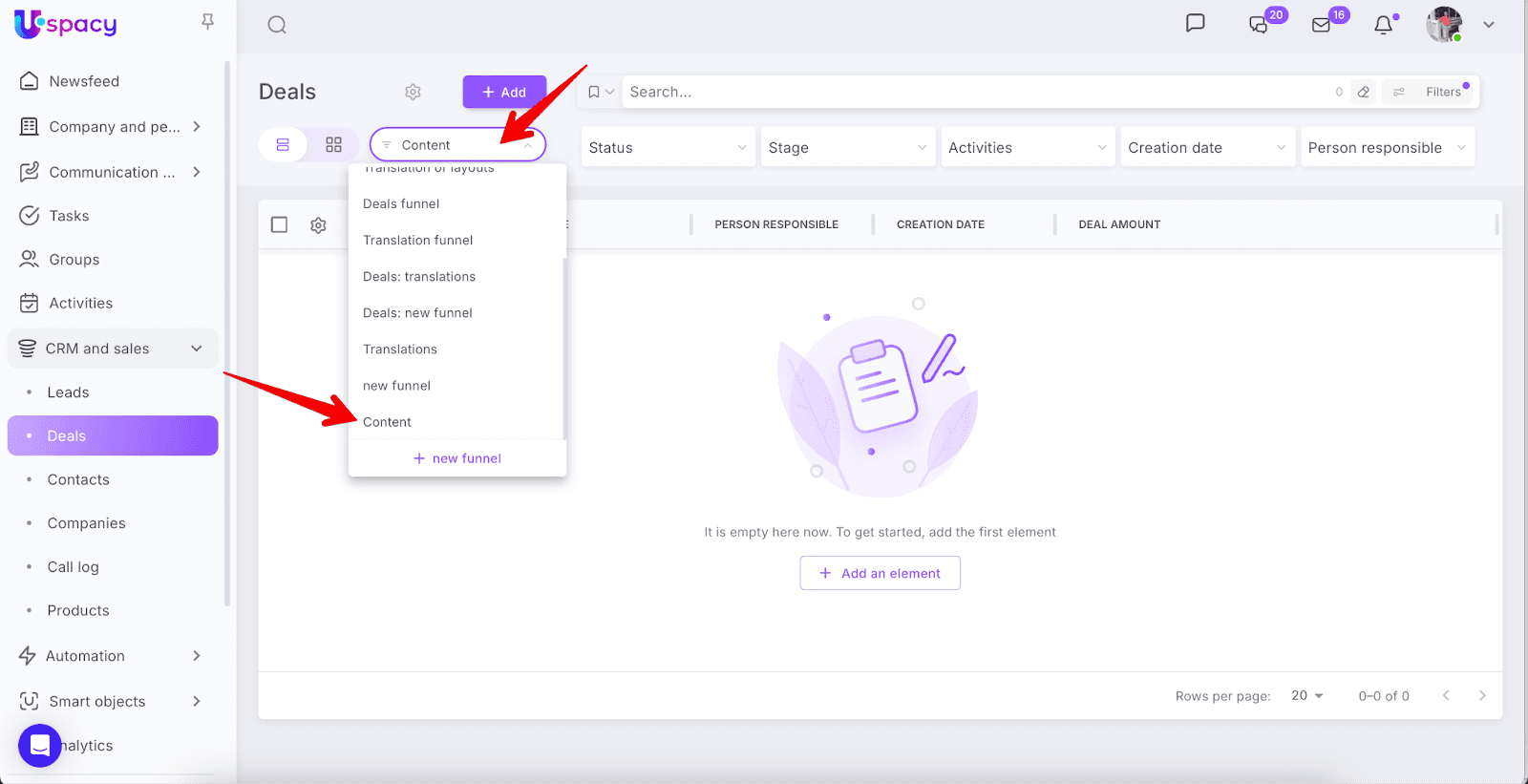The image size is (1528, 784).
Task: Choose Deals: new funnel option
Action: coord(456,312)
